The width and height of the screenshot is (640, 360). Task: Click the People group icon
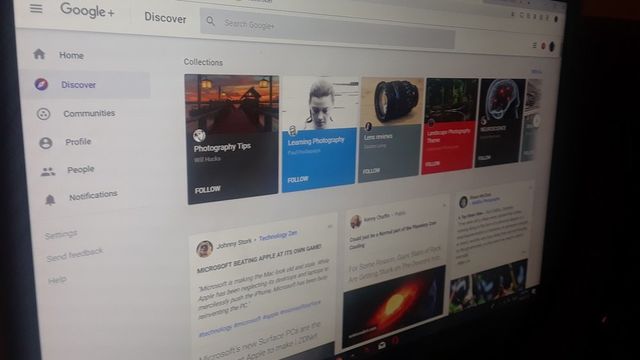(48, 172)
